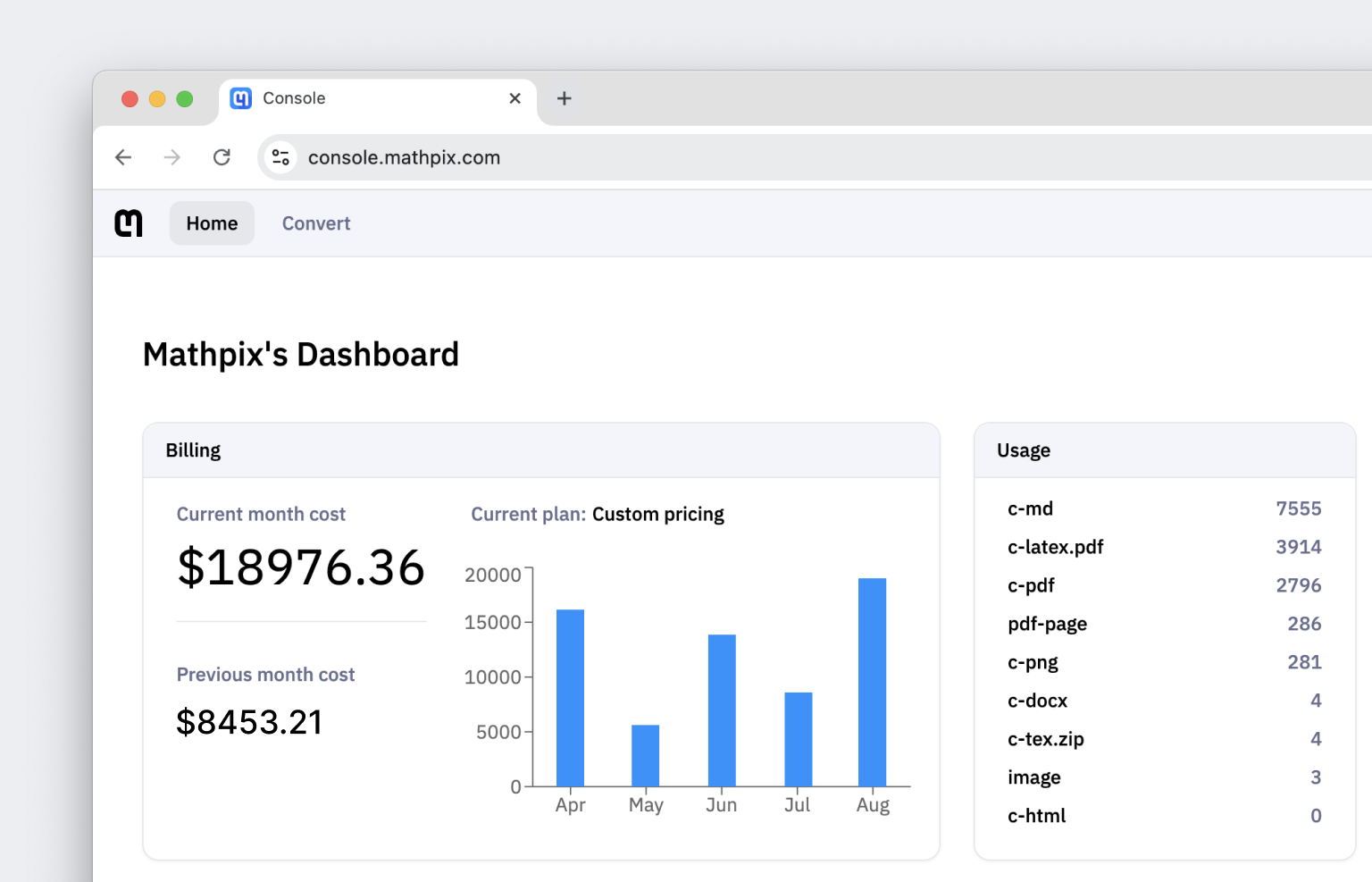This screenshot has width=1372, height=882.
Task: Click the Mathpix's Dashboard heading
Action: 301,355
